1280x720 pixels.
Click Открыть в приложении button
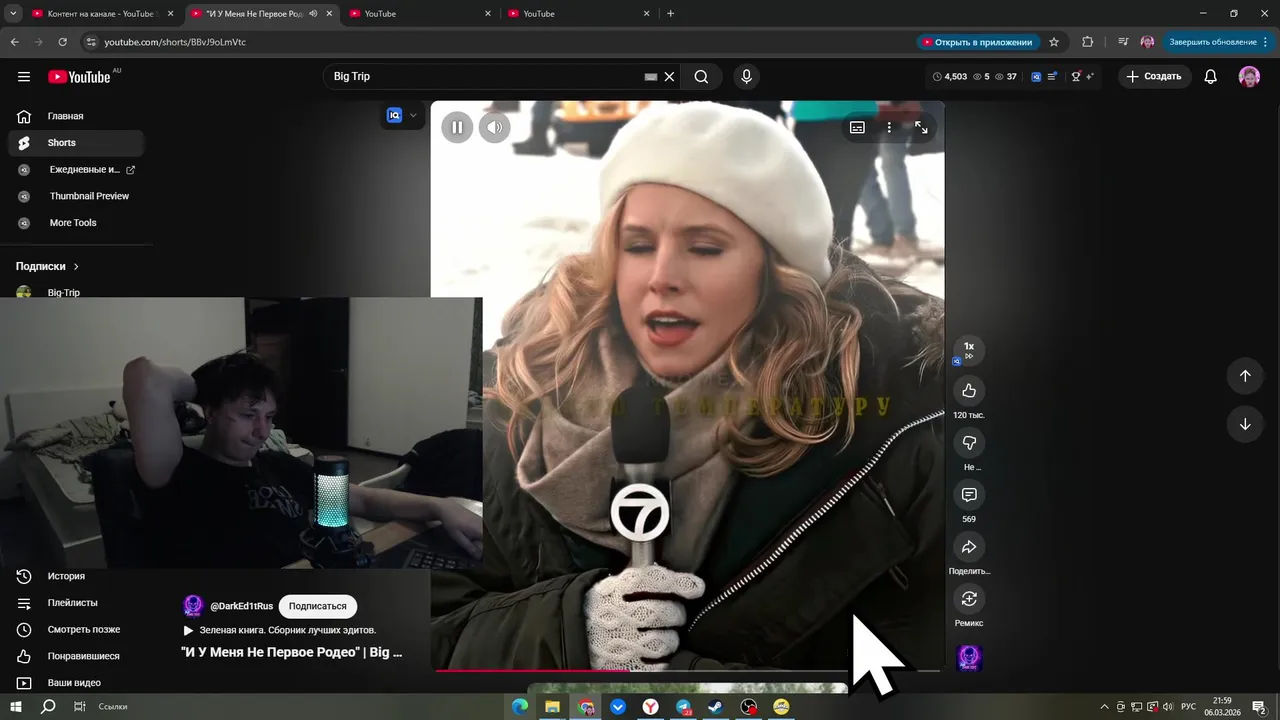point(977,42)
